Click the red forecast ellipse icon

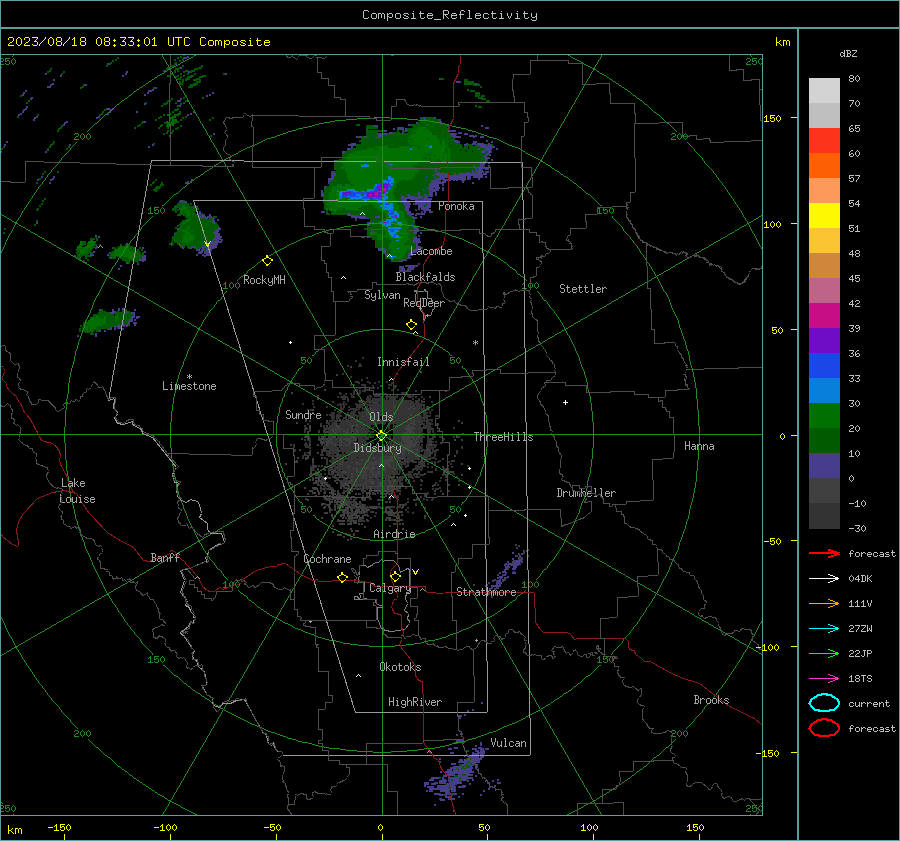[824, 728]
